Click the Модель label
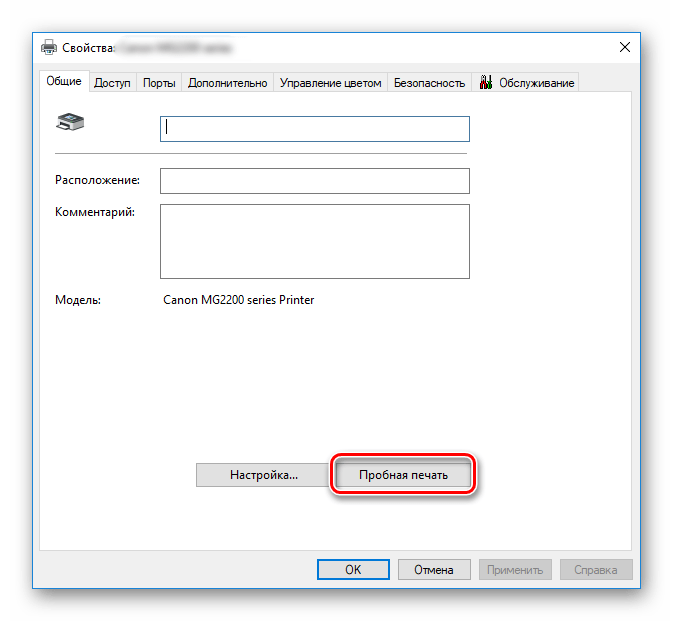This screenshot has width=673, height=621. [78, 300]
